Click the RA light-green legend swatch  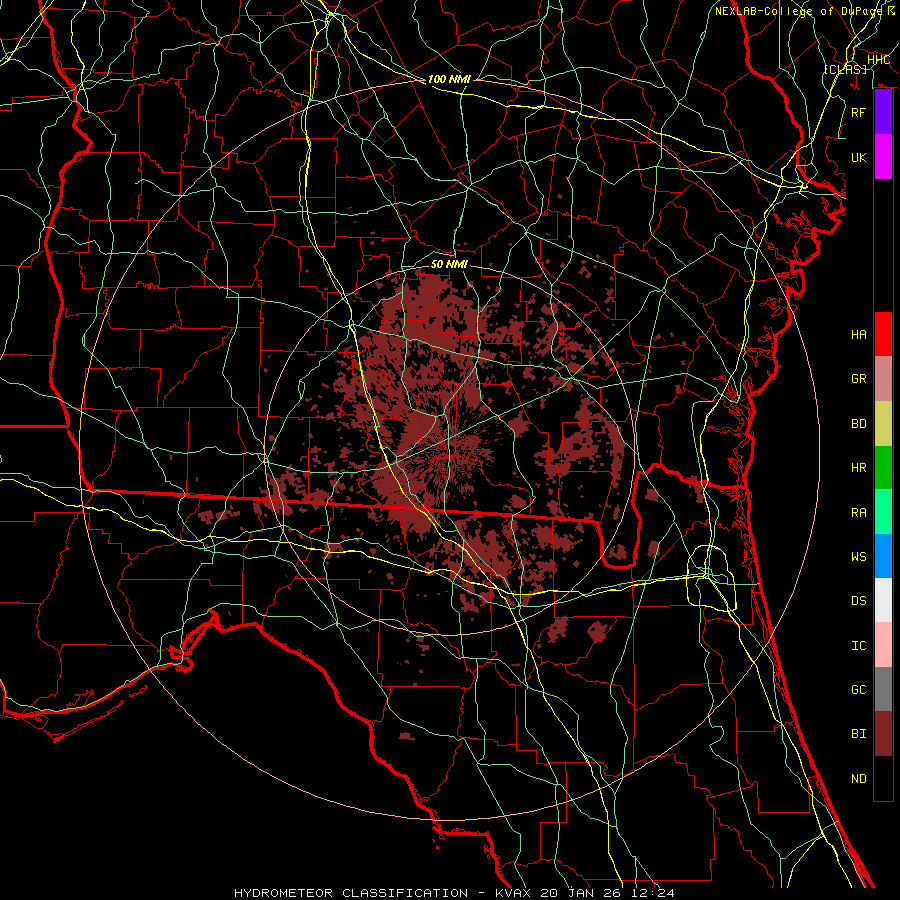[883, 511]
